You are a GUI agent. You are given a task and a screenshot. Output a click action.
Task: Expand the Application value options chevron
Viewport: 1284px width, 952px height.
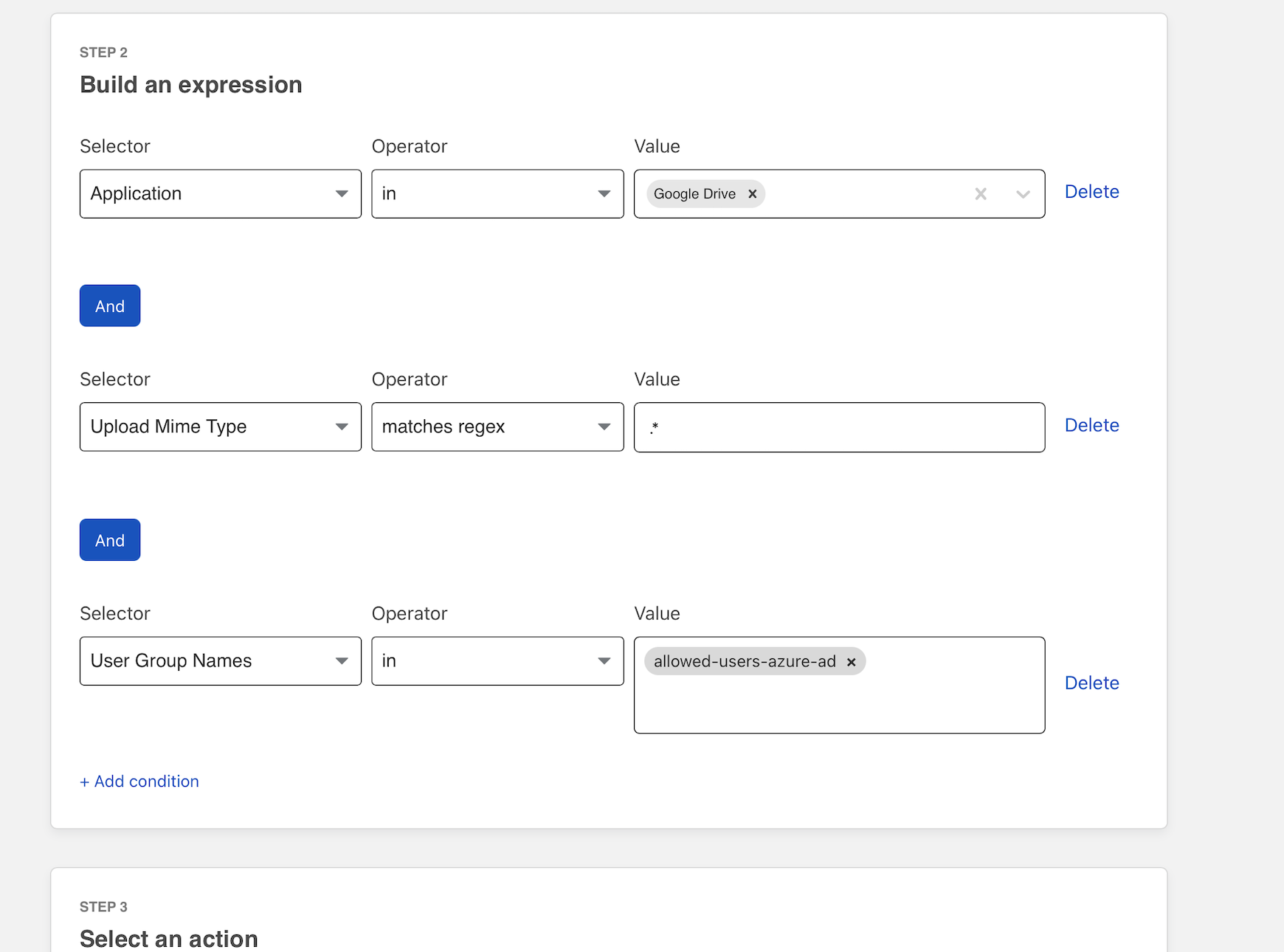(1022, 194)
